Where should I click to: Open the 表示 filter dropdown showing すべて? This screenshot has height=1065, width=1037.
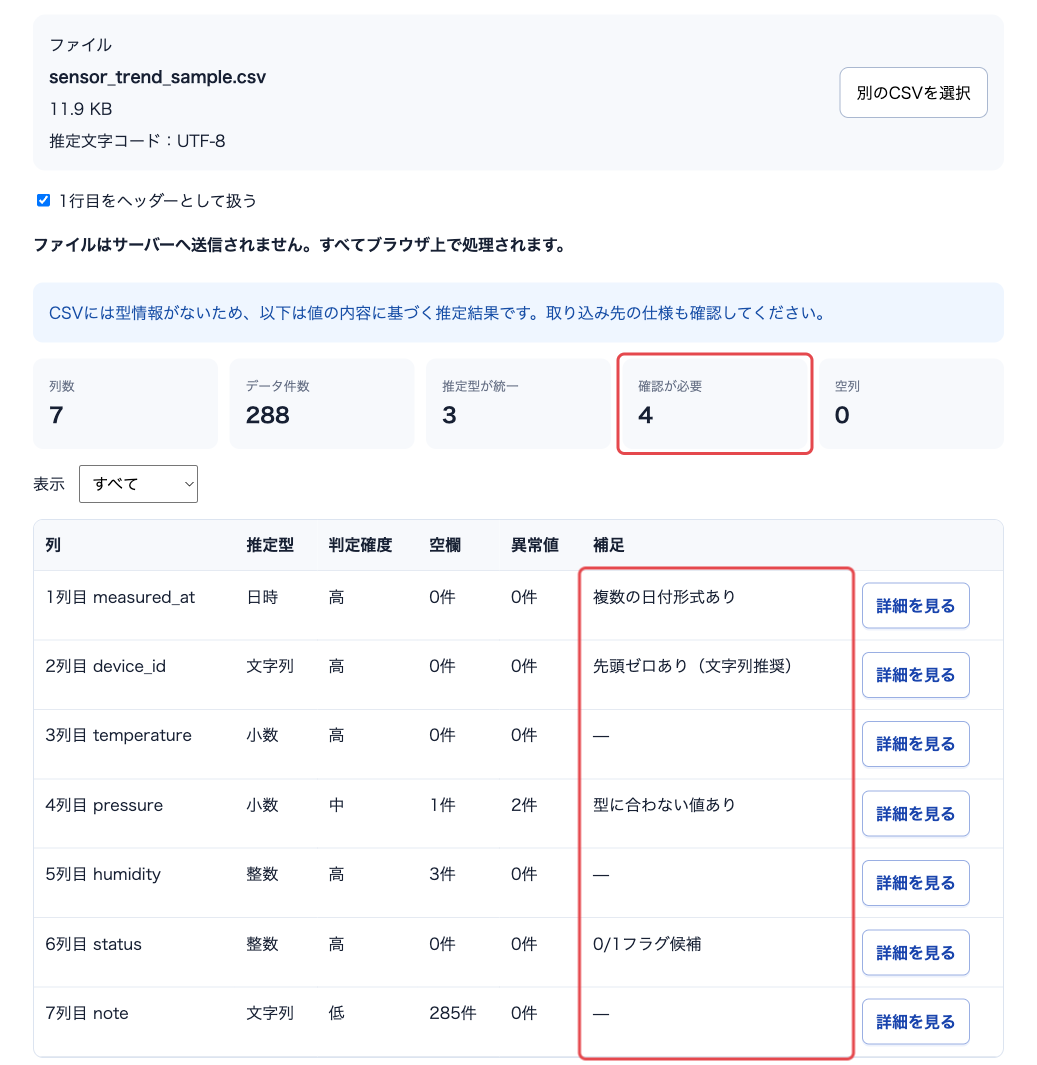(x=139, y=484)
